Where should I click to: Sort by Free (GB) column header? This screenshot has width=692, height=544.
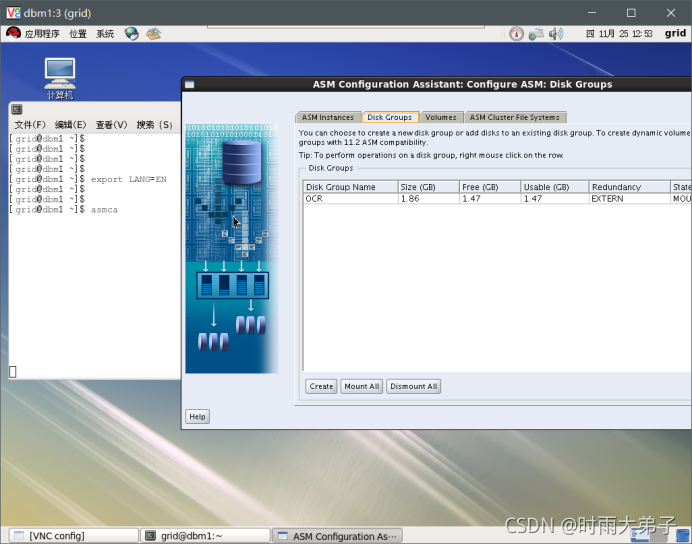(x=490, y=187)
